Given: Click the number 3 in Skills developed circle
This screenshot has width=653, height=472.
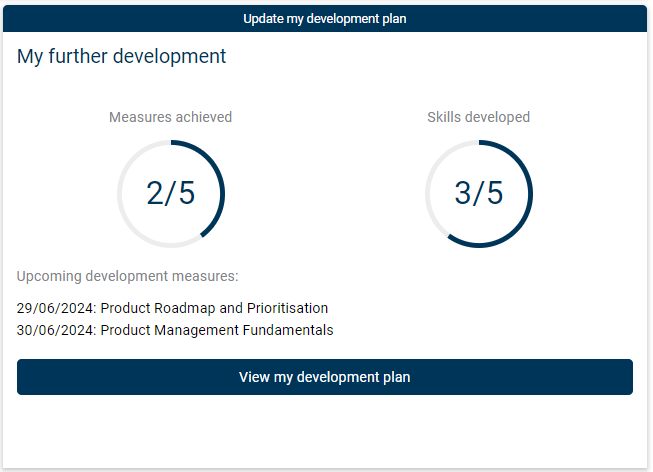Looking at the screenshot, I should [x=464, y=193].
